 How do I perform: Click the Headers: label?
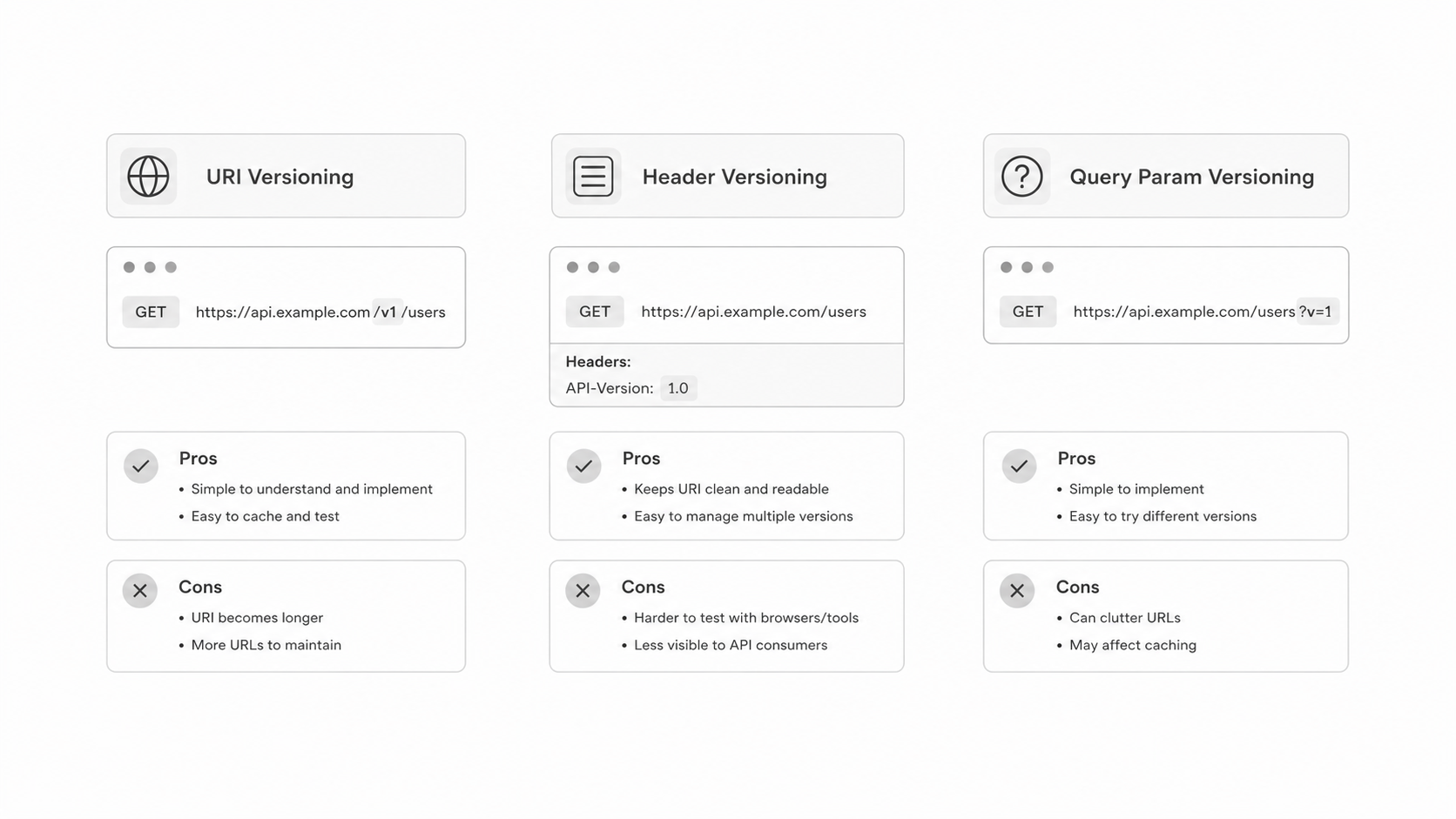[x=598, y=361]
